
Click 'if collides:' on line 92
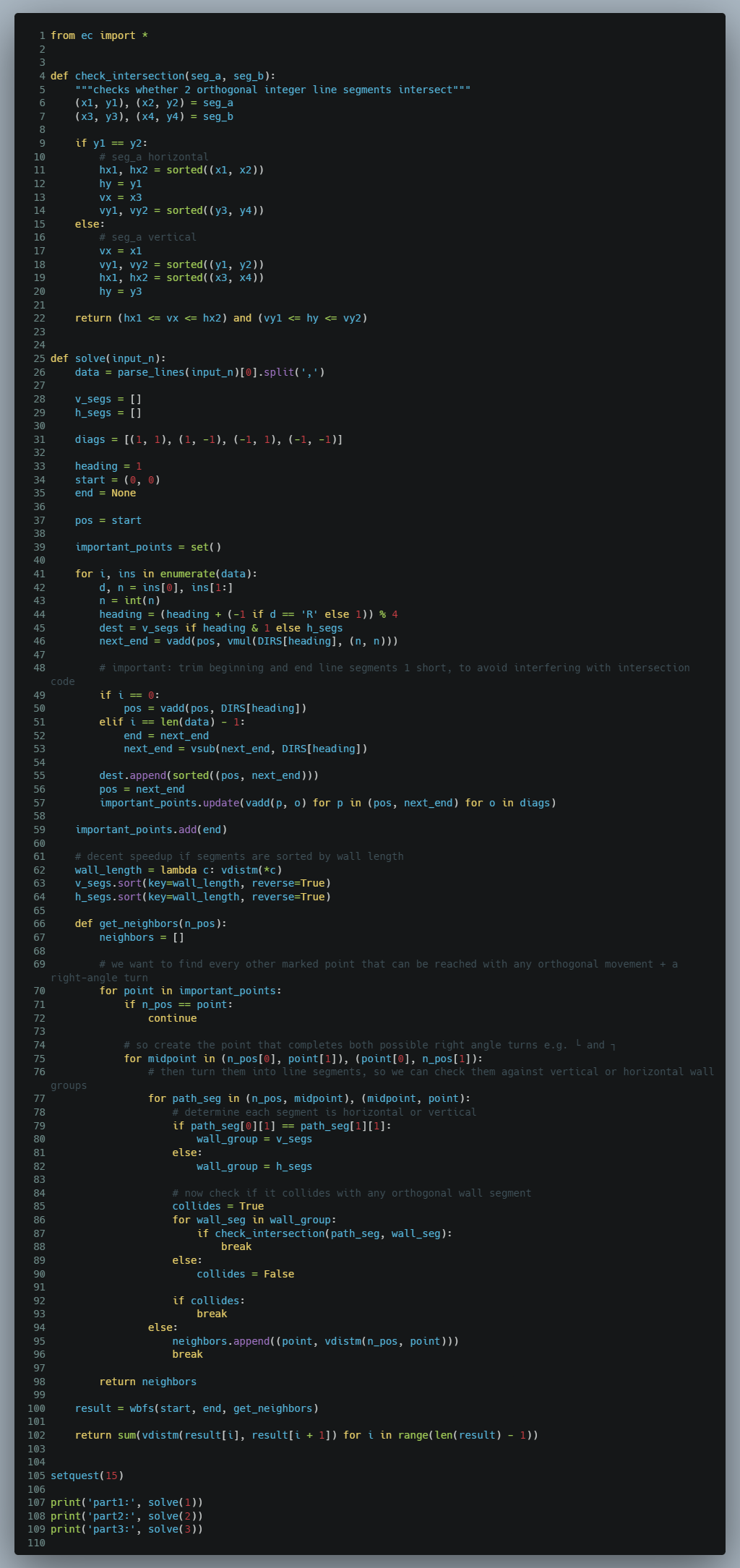[x=209, y=1301]
